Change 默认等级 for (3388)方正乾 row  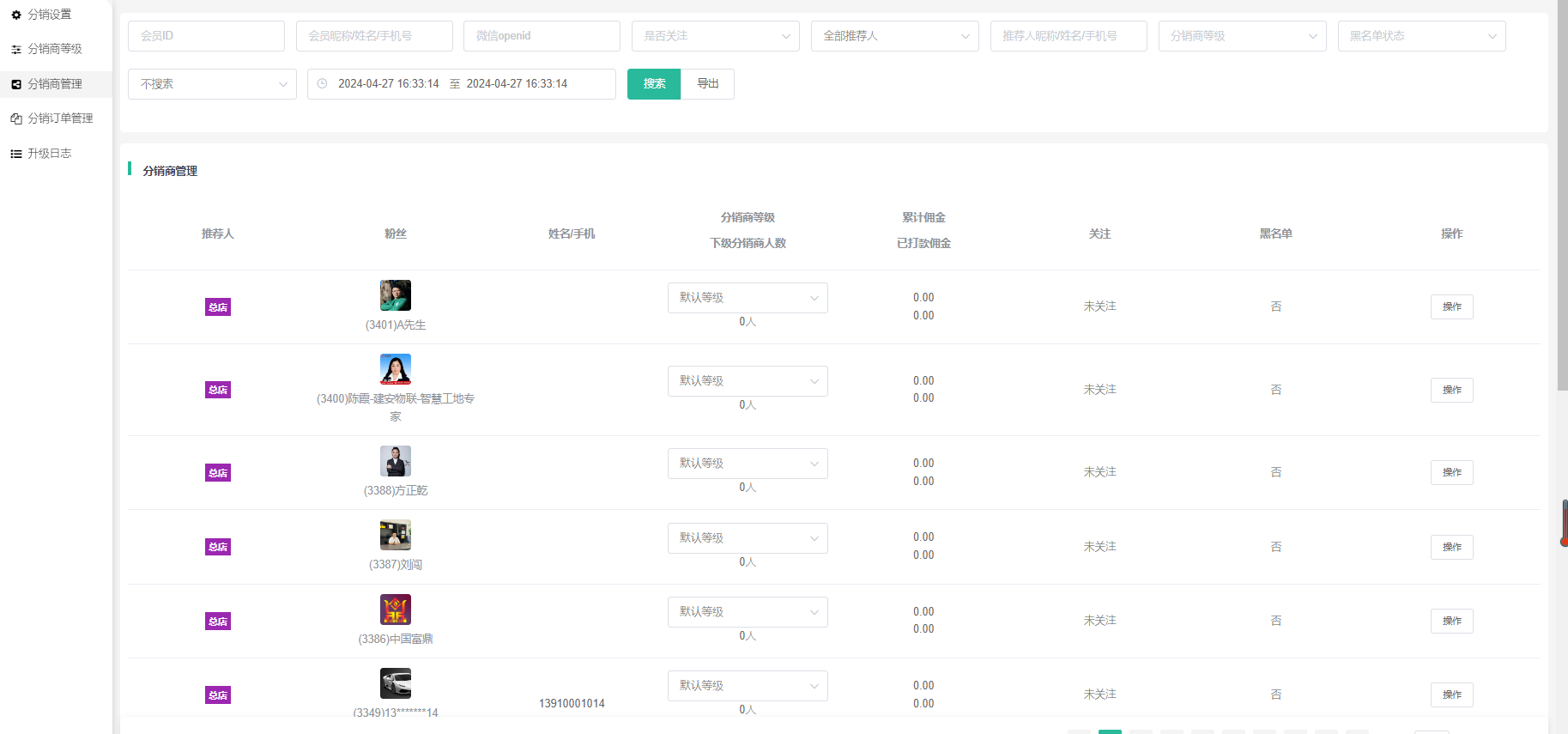(x=747, y=464)
